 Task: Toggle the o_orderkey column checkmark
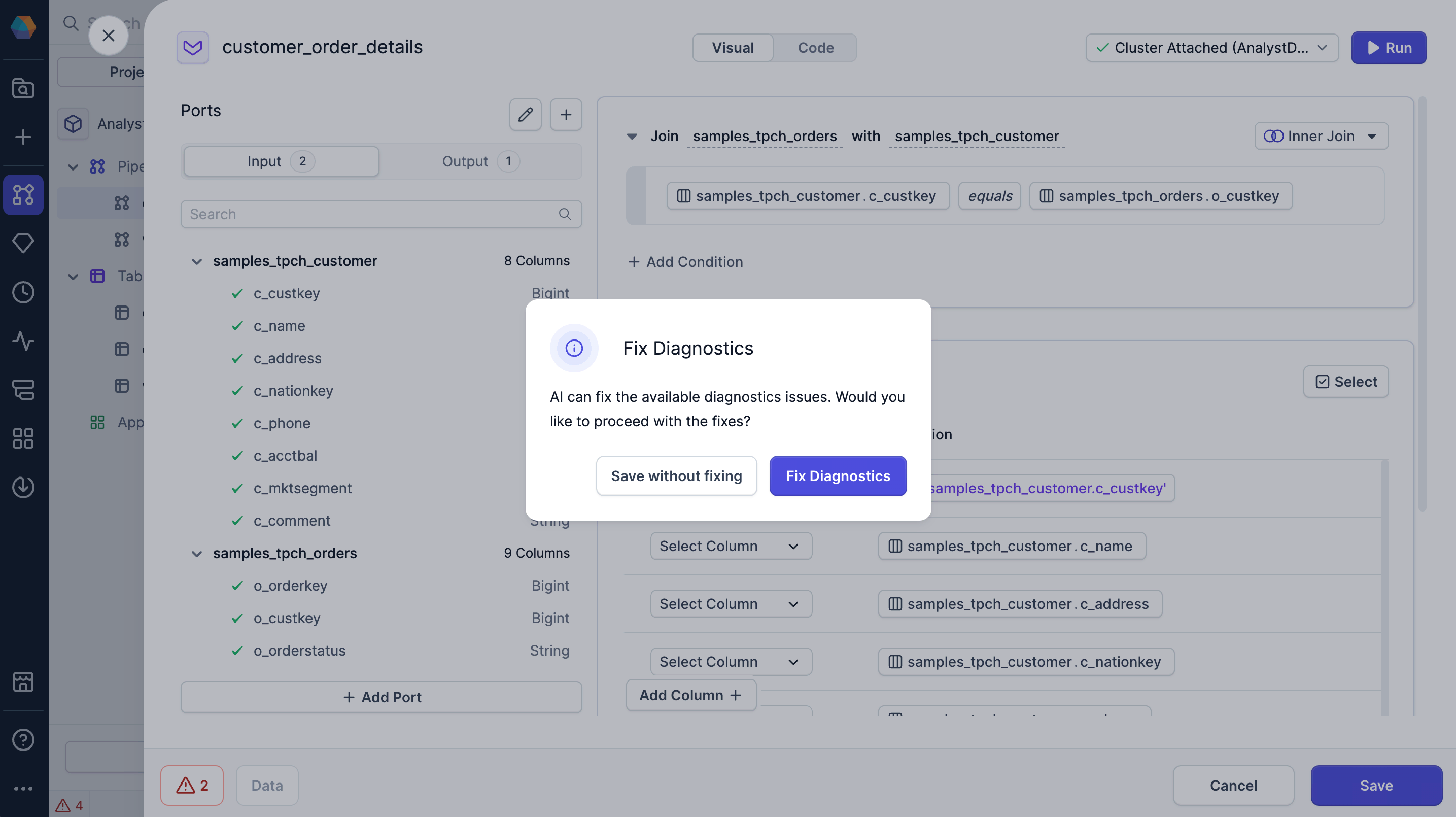coord(237,585)
